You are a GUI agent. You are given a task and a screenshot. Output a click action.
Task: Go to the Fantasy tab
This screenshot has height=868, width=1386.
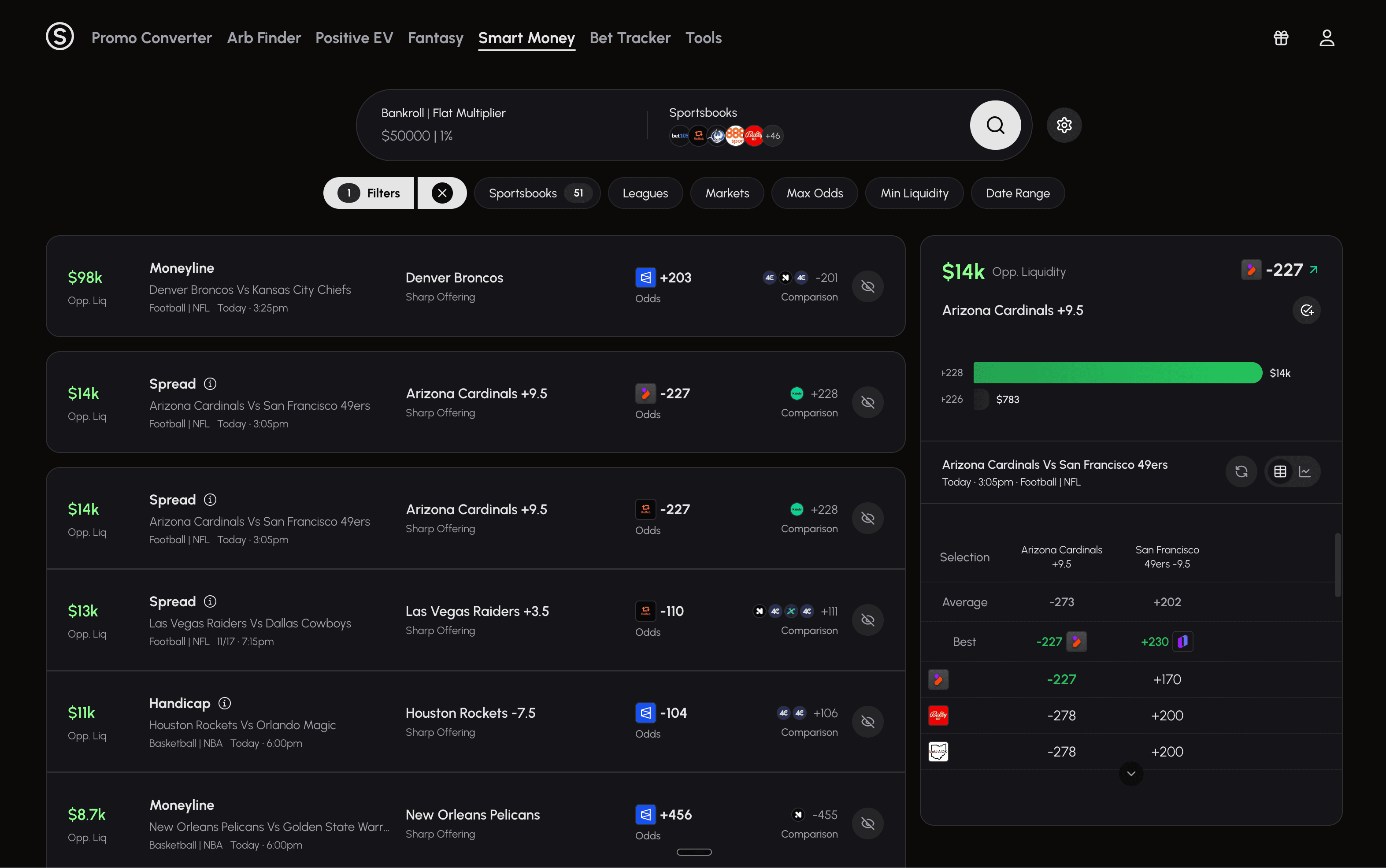coord(436,38)
